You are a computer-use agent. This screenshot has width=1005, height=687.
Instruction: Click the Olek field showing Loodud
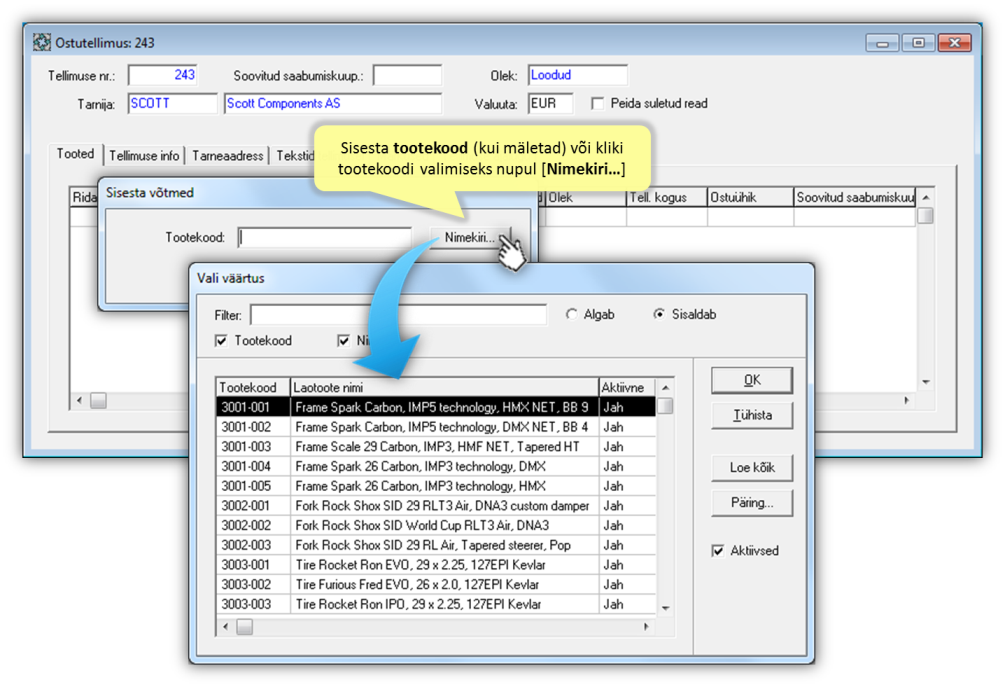point(577,75)
